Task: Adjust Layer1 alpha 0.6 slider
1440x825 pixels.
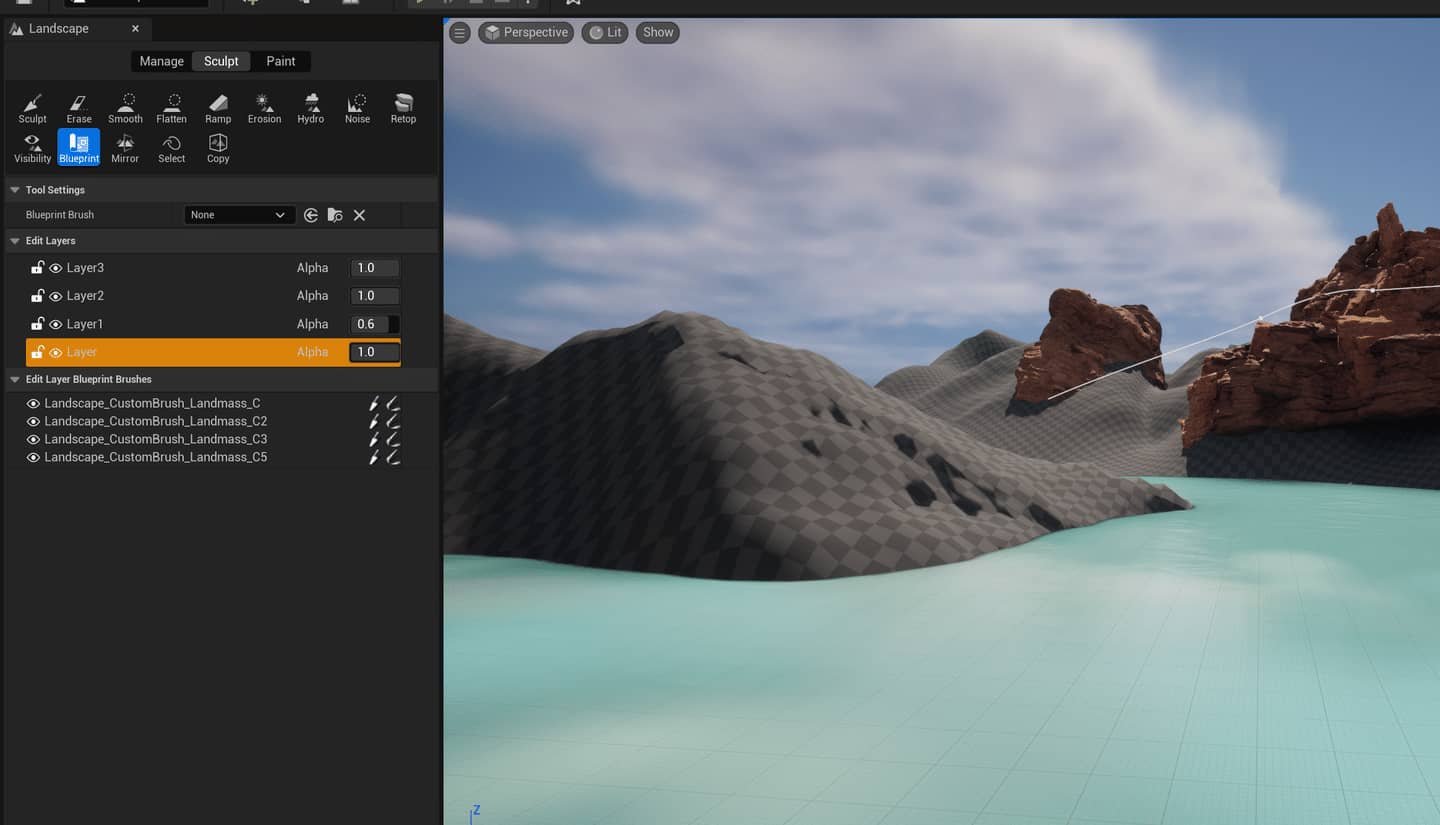Action: point(374,324)
